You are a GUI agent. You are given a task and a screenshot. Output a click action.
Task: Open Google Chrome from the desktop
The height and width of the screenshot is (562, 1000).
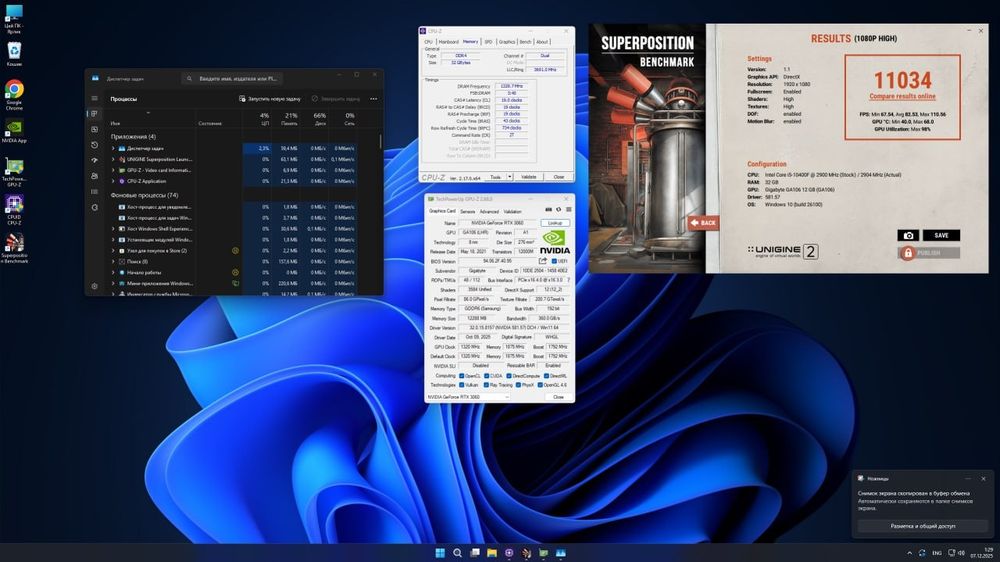[x=14, y=94]
